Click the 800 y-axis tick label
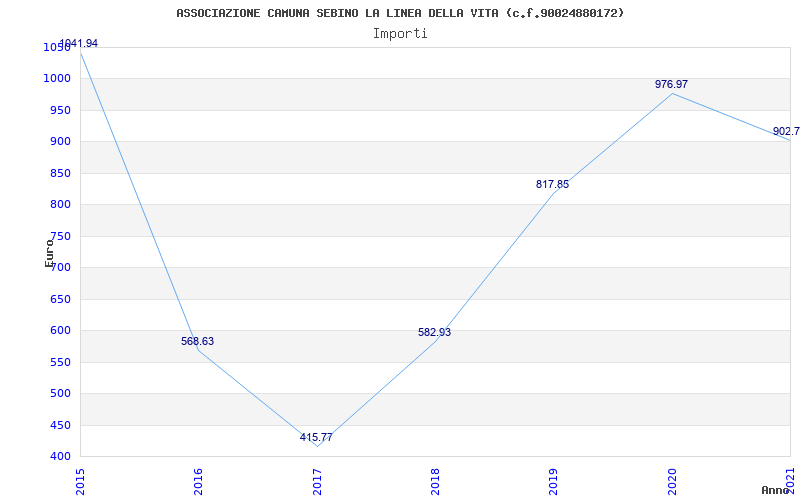 (x=60, y=205)
